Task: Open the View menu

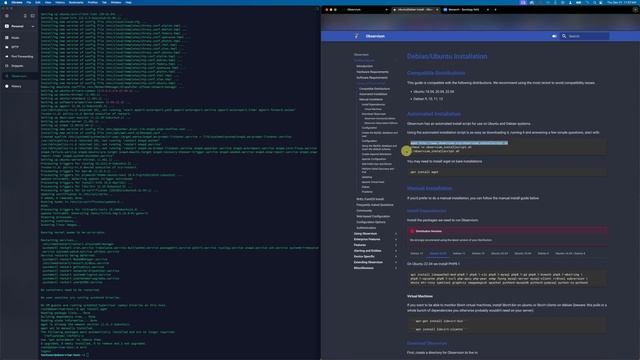Action: point(48,2)
